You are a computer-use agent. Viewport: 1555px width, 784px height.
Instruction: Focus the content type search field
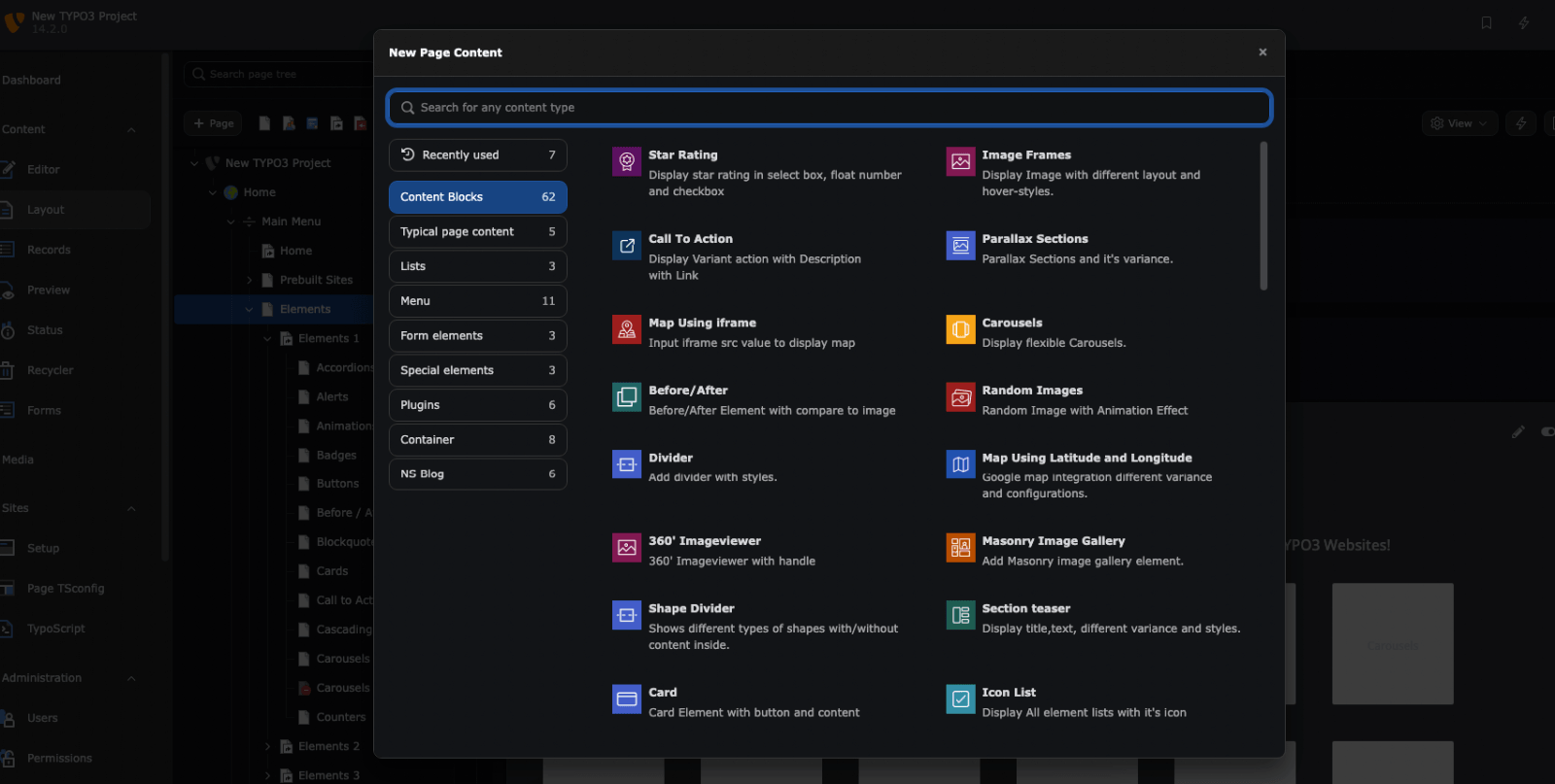tap(830, 108)
